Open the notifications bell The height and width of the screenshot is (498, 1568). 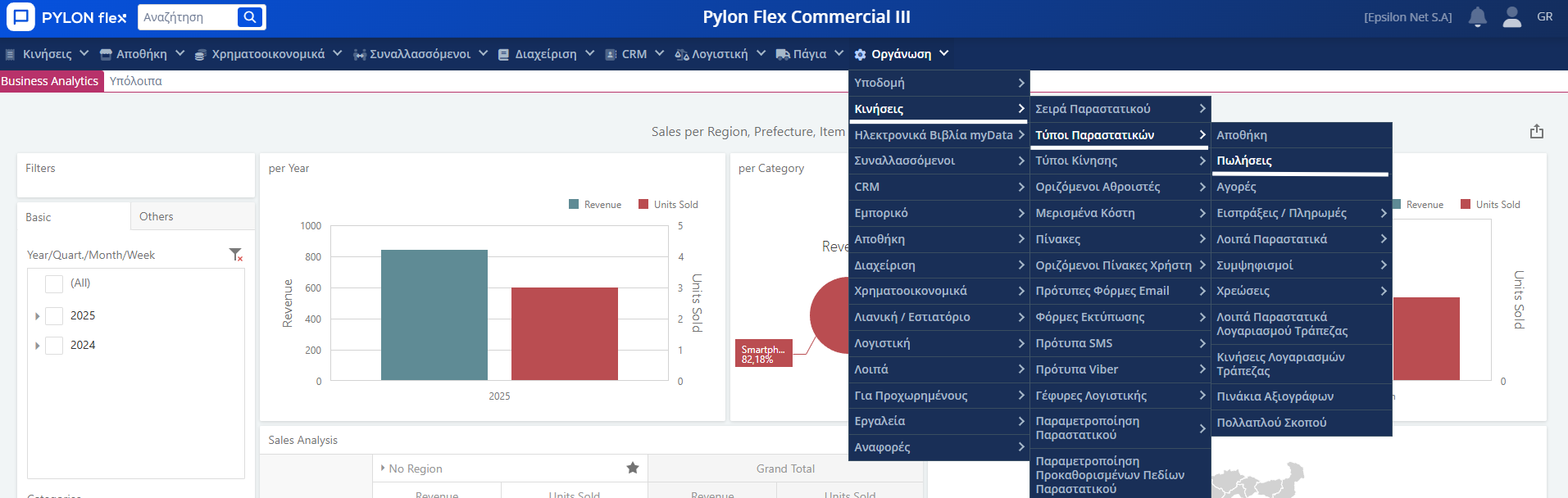pyautogui.click(x=1477, y=17)
